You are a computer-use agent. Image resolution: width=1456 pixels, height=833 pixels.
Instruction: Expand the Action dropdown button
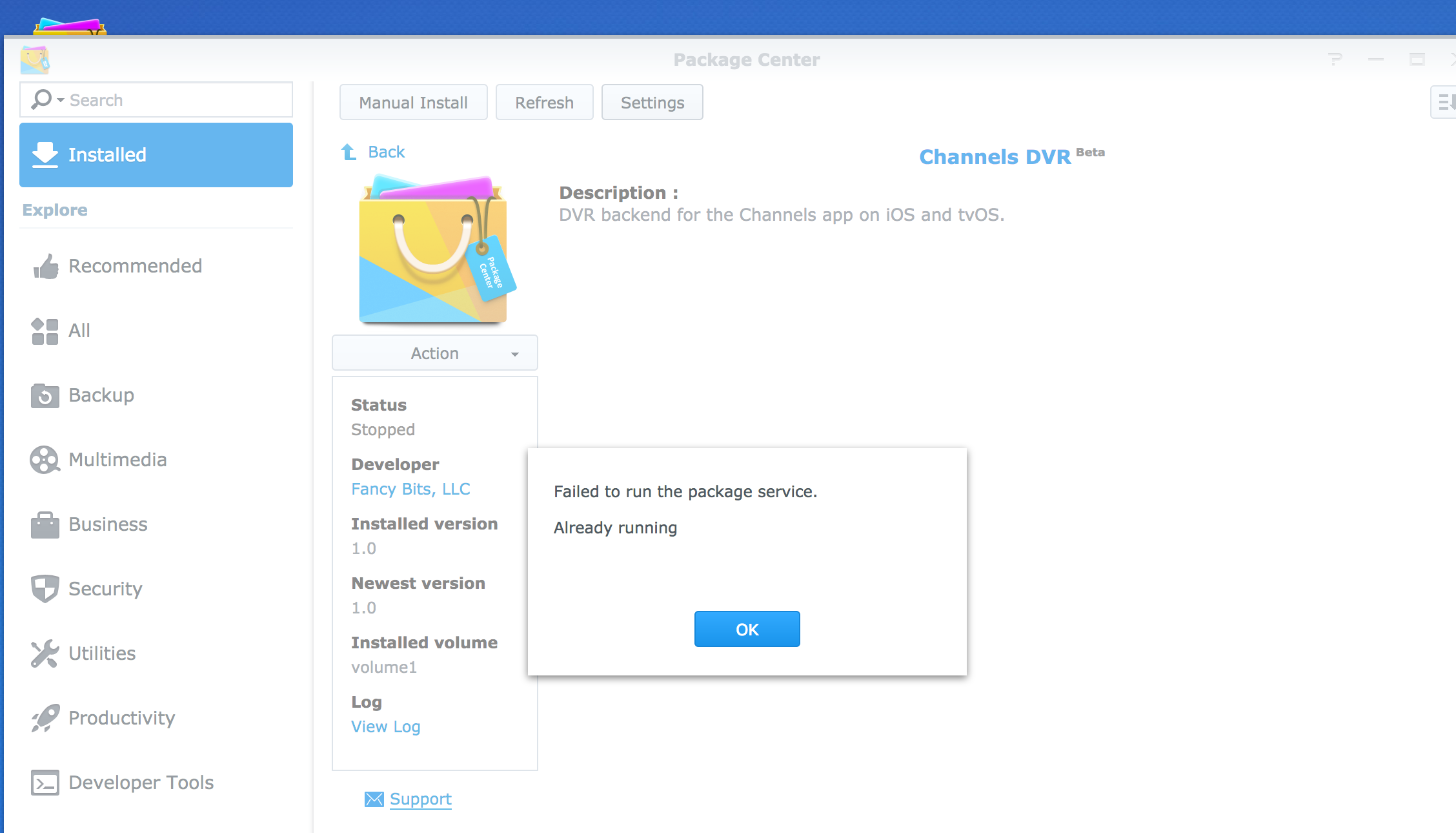point(434,353)
